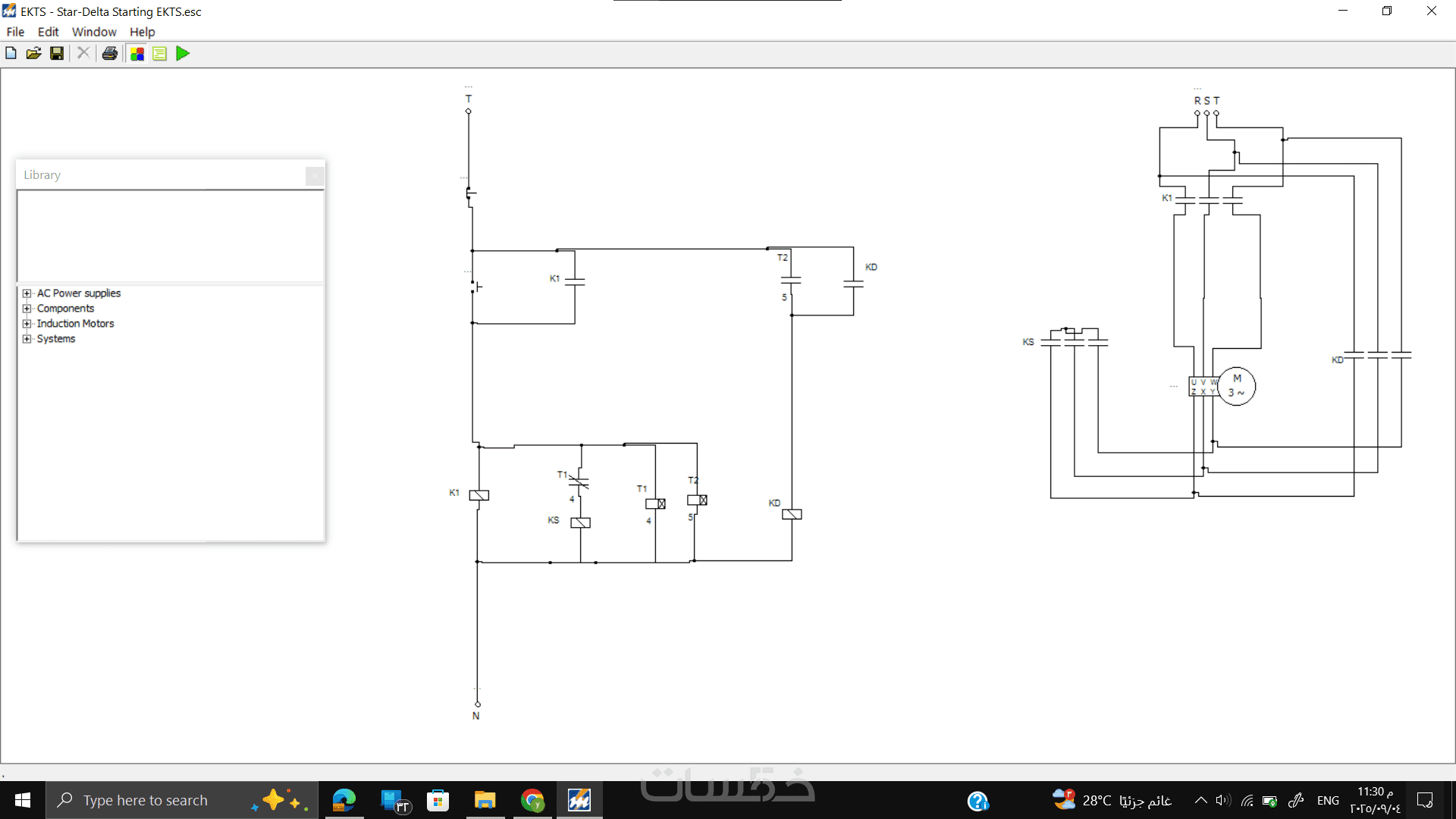Expand the Components tree node
This screenshot has height=819, width=1456.
click(x=27, y=309)
